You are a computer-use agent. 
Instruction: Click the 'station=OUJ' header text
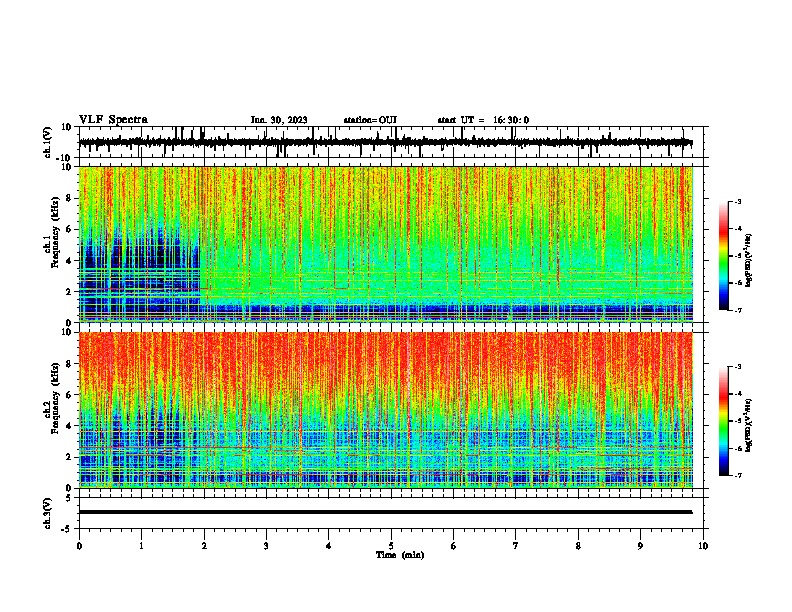[x=370, y=120]
